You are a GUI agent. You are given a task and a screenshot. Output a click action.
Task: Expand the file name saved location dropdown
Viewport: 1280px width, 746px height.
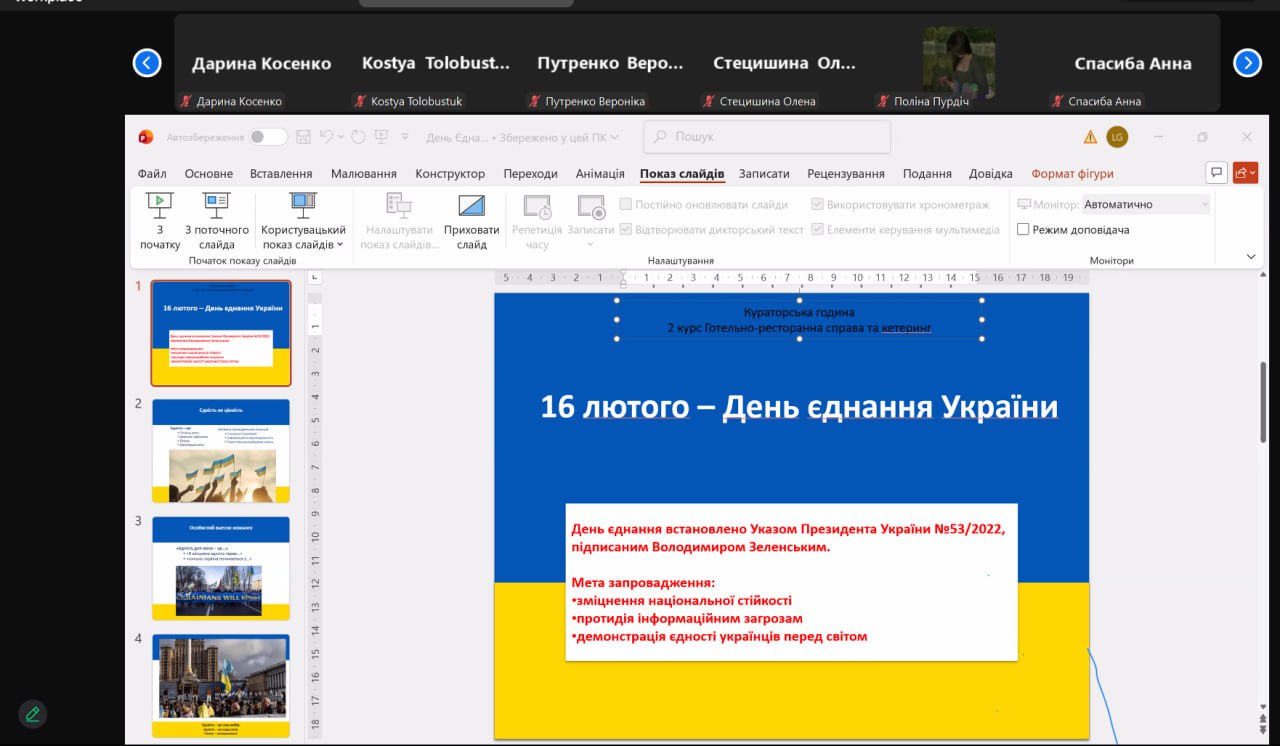click(x=614, y=137)
